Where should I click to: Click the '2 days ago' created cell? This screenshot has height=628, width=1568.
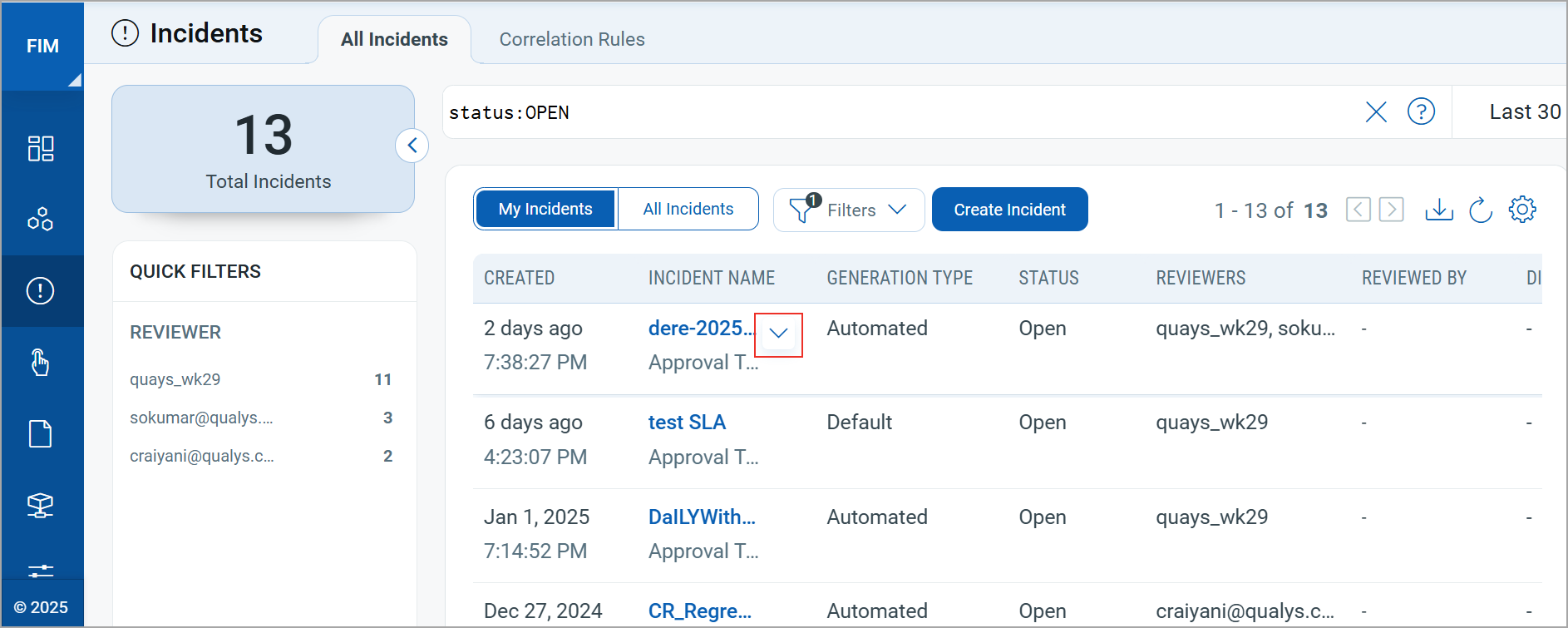click(533, 329)
